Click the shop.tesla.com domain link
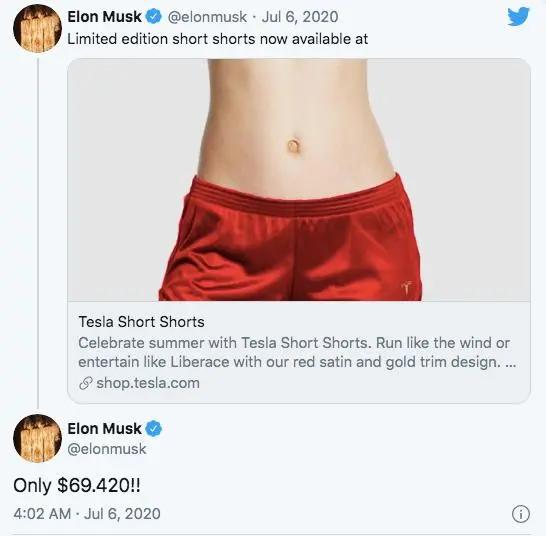 coord(148,383)
